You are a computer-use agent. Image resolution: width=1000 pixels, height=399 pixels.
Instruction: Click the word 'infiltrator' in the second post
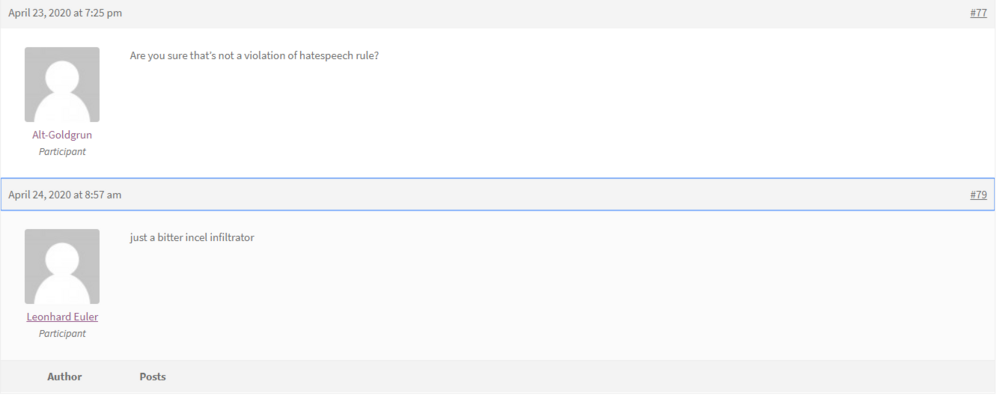[x=232, y=238]
